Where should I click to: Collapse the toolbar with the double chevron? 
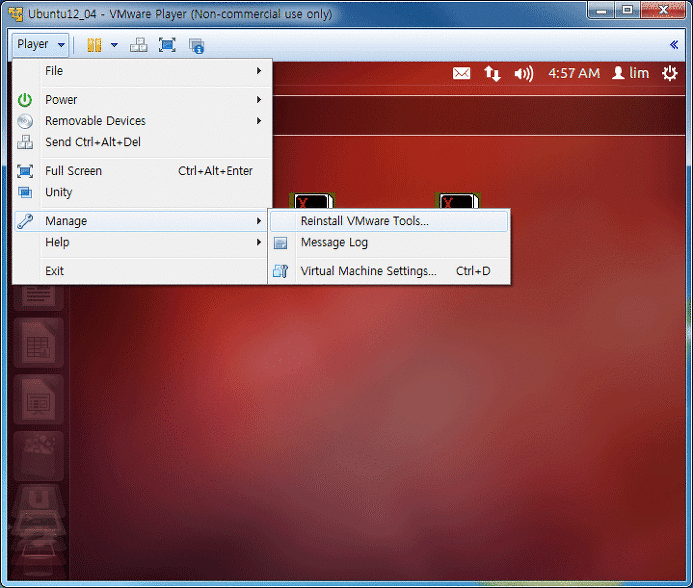(674, 45)
